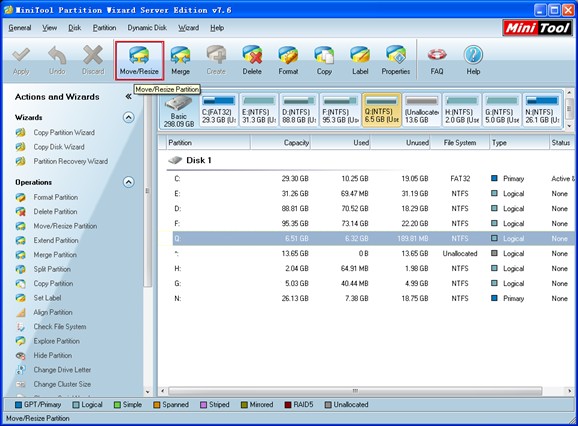Screen dimensions: 578x426
Task: Click the Delete toolbar icon
Action: 252,60
